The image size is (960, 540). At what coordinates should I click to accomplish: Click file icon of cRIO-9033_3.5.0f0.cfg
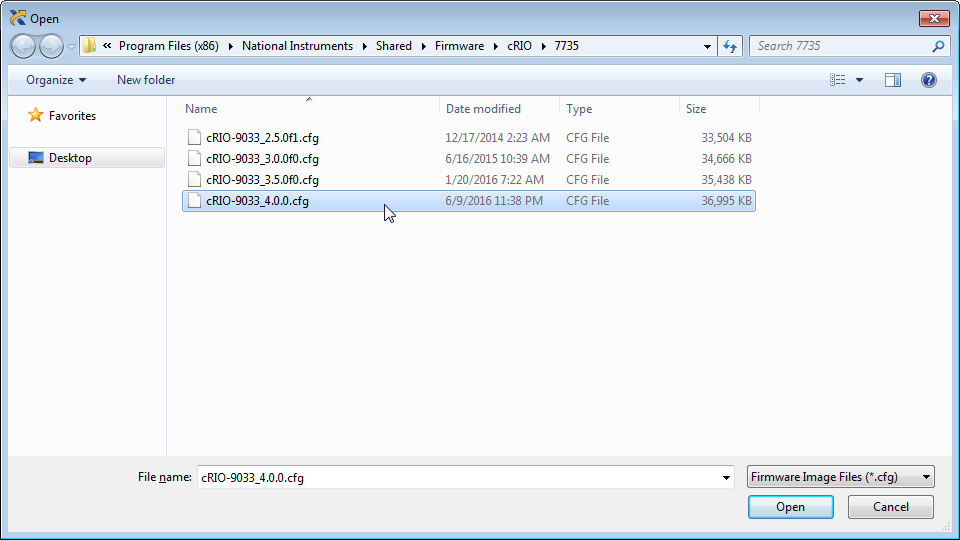tap(194, 179)
